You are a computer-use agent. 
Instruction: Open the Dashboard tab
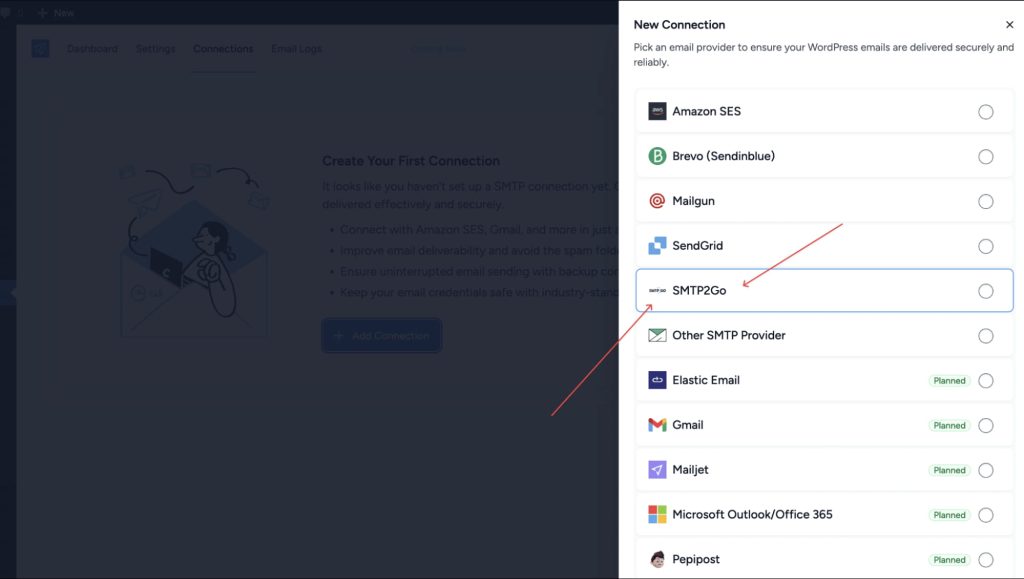92,48
